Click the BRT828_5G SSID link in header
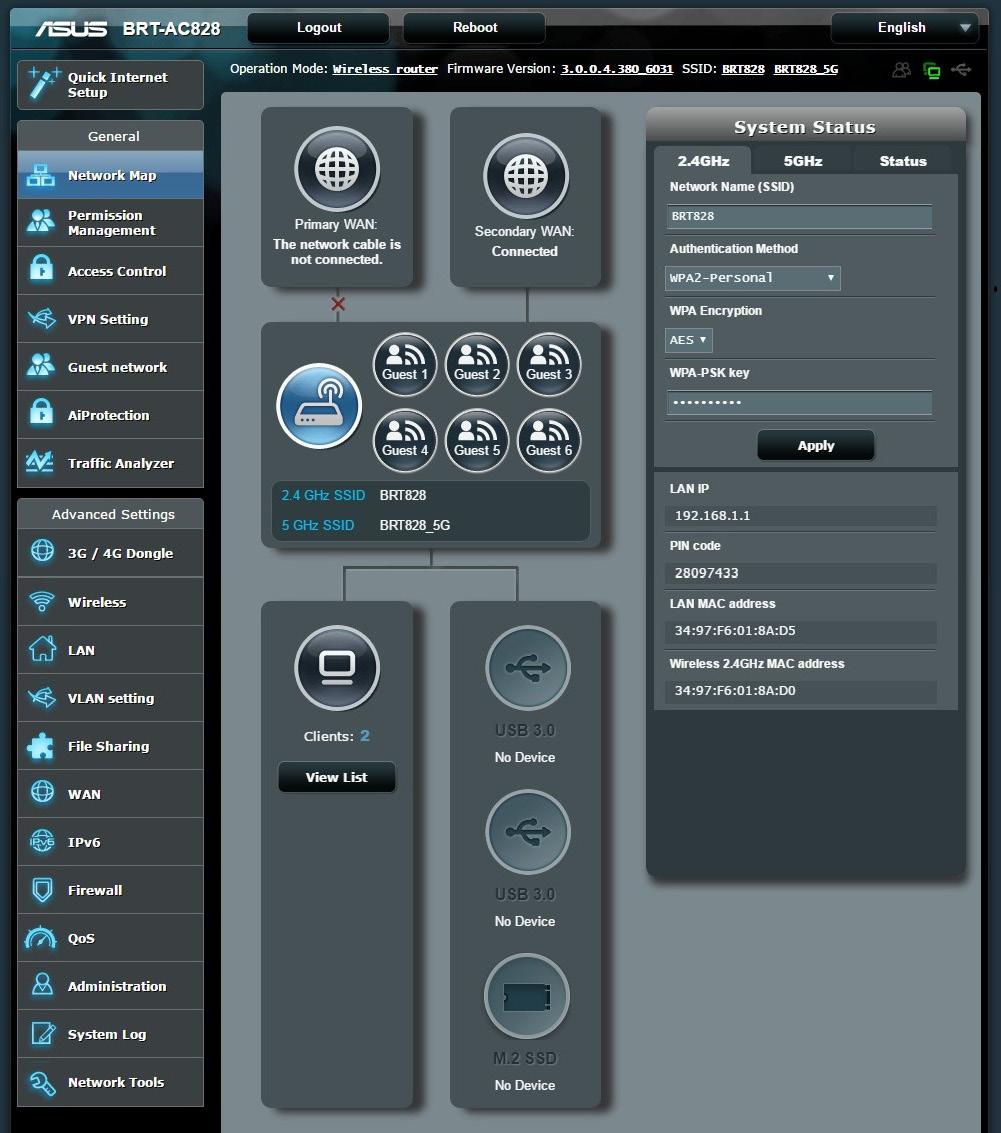 pos(806,69)
